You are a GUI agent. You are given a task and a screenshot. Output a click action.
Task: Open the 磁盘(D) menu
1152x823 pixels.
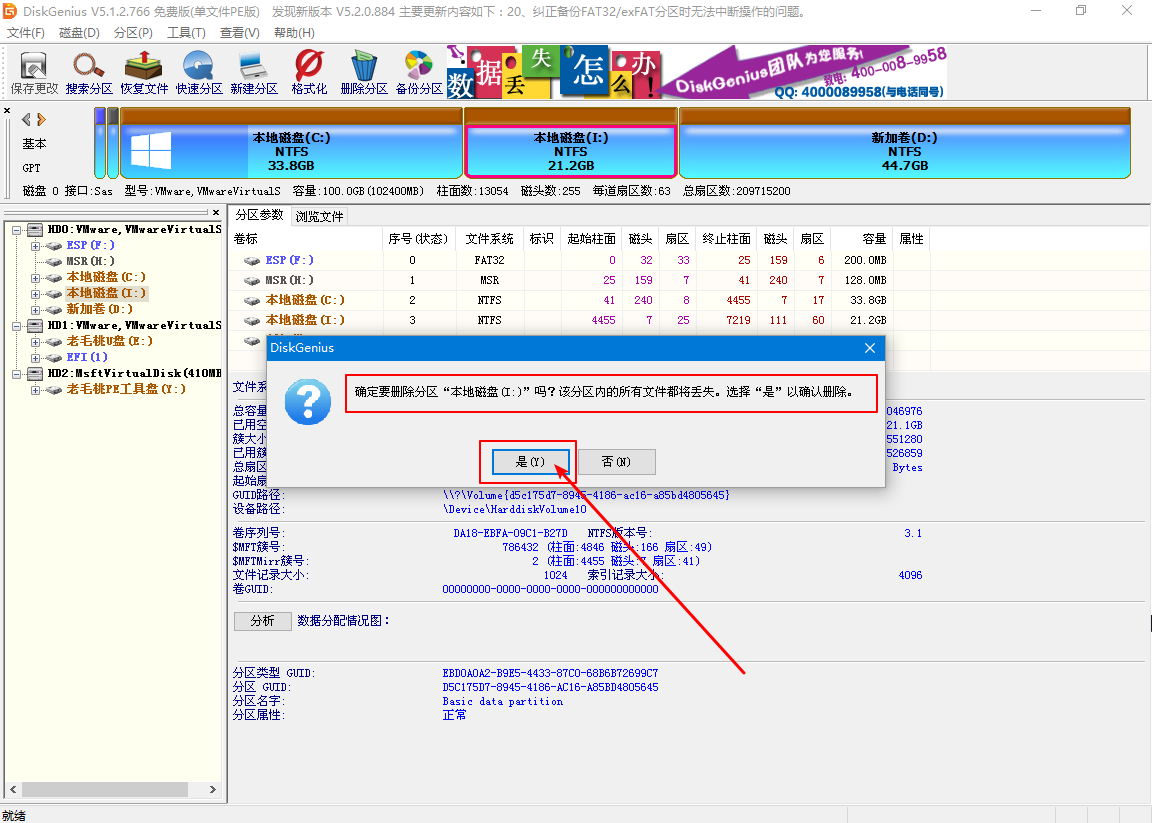(x=79, y=33)
